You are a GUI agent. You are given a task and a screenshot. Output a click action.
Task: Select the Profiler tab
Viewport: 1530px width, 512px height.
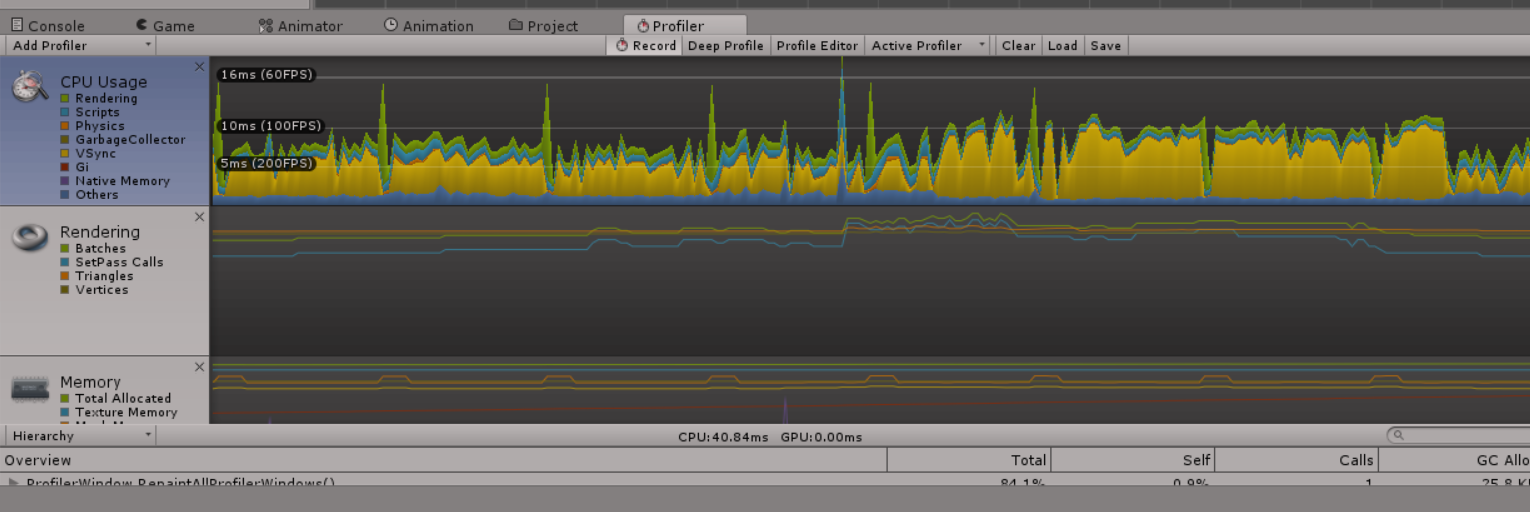pyautogui.click(x=684, y=26)
